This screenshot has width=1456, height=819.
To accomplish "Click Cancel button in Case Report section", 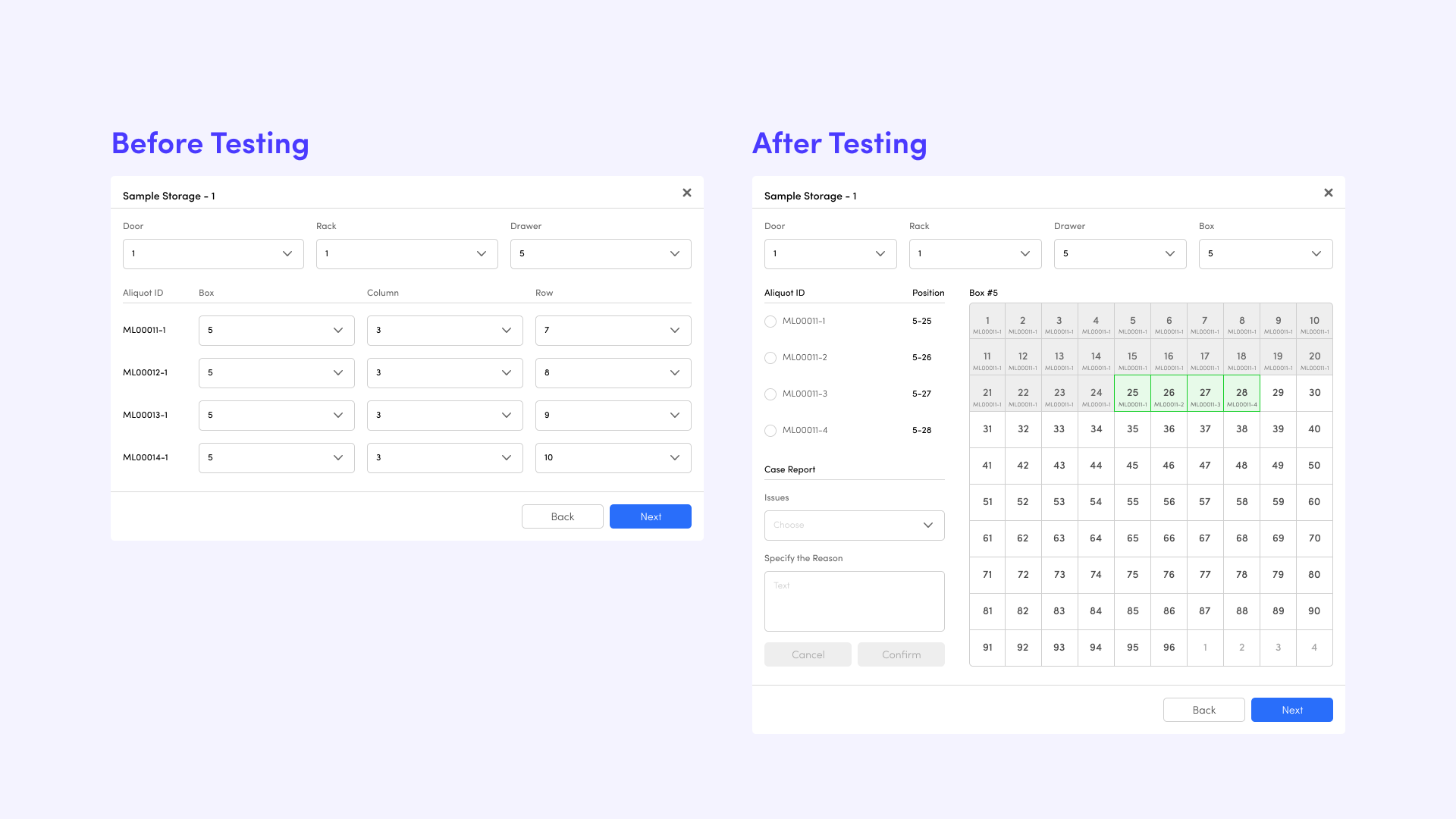I will click(x=808, y=654).
